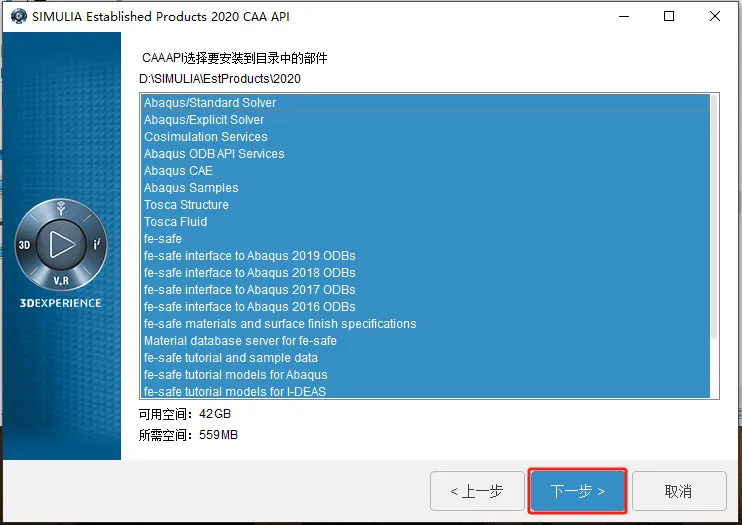Minimize the installer window

(624, 16)
